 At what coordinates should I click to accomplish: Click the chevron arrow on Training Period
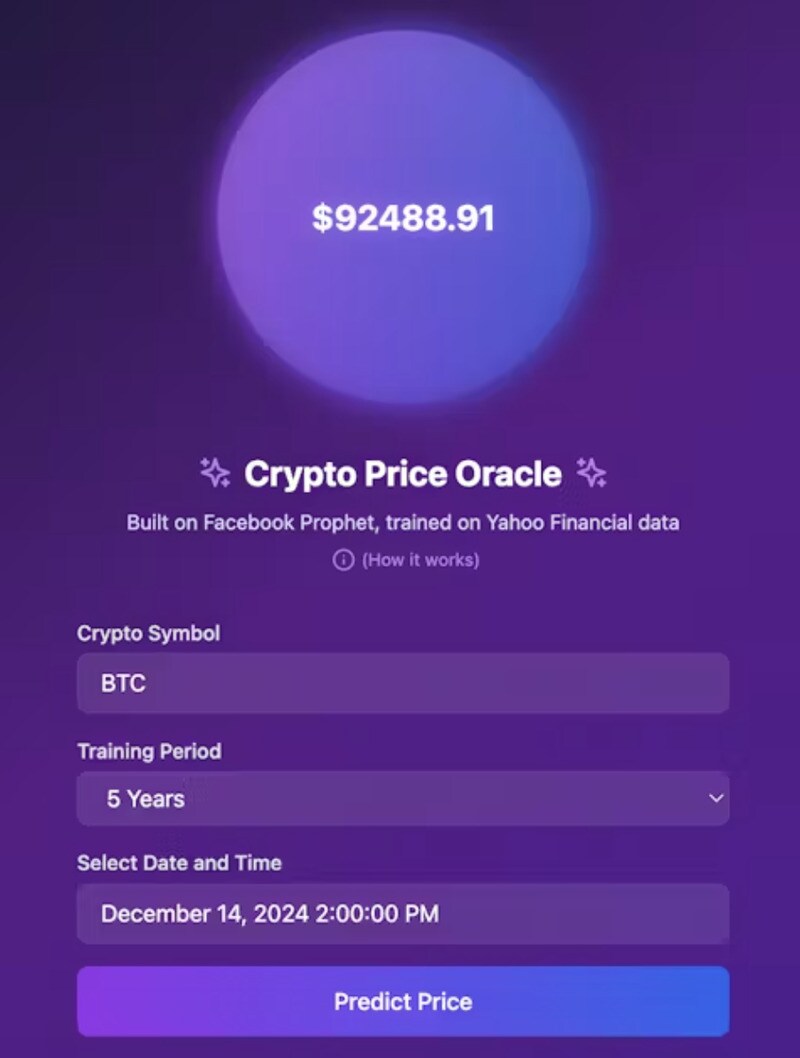pyautogui.click(x=715, y=799)
